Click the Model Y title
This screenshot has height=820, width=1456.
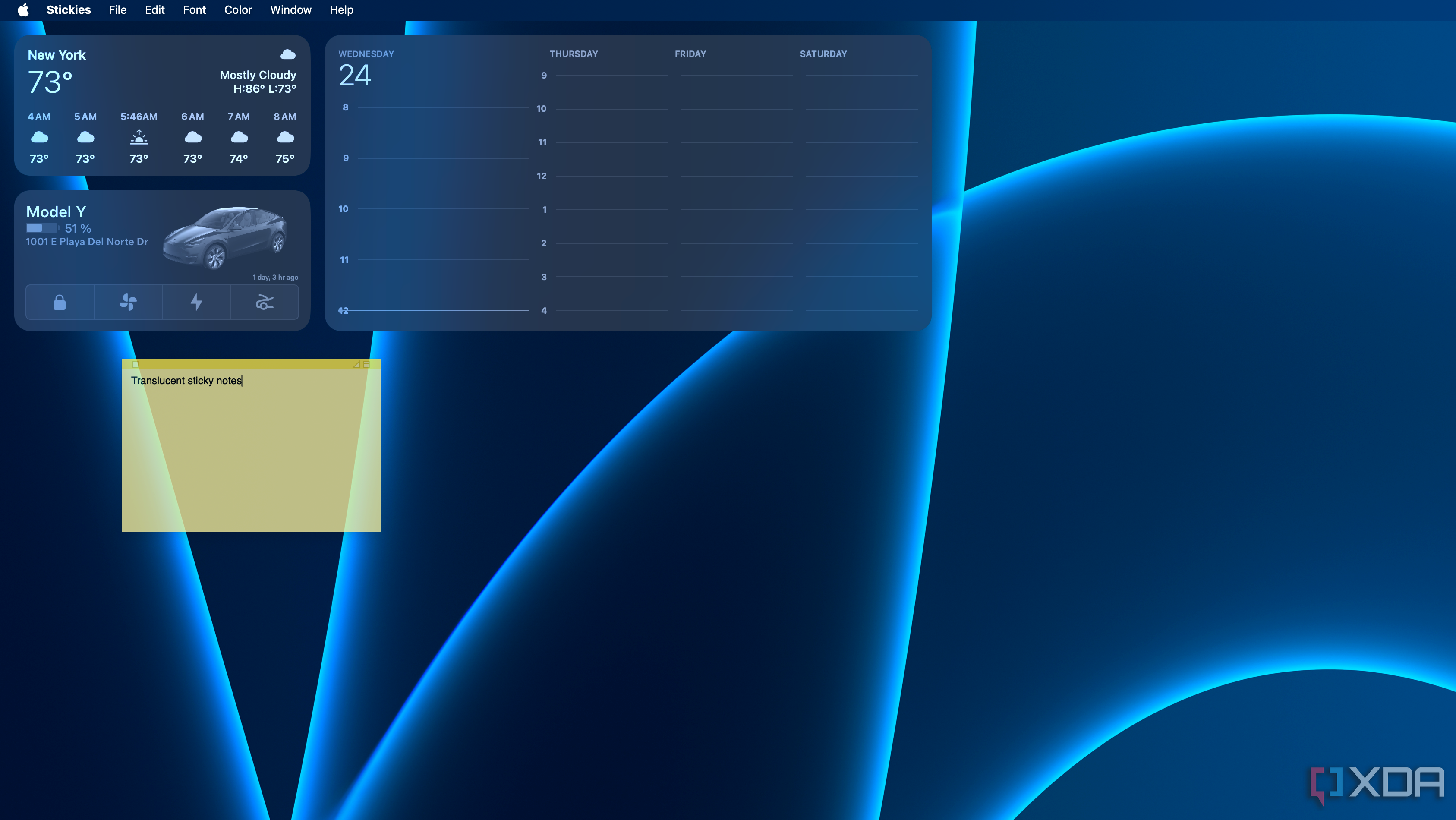[x=56, y=212]
